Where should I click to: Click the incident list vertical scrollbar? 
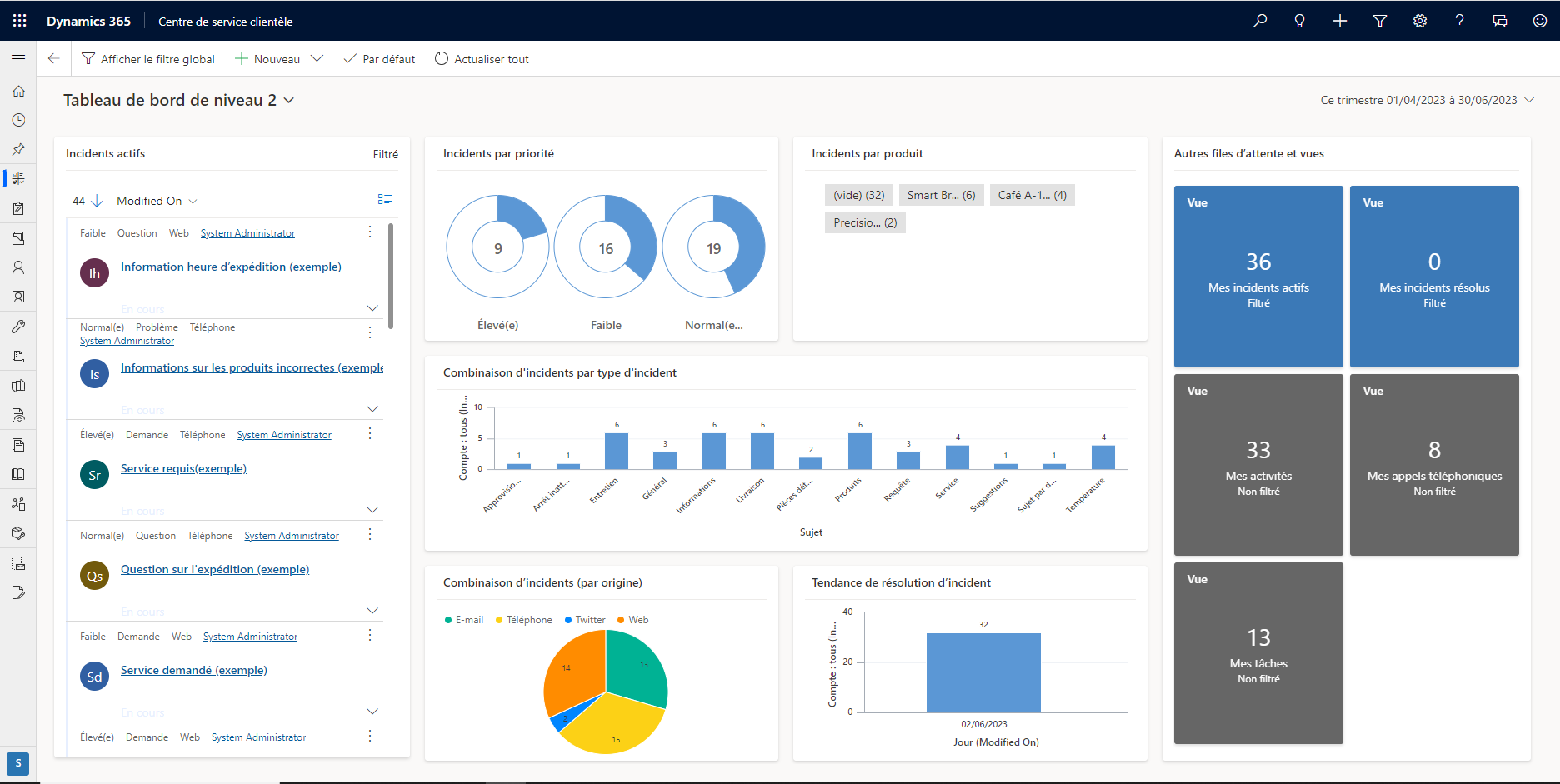tap(391, 276)
